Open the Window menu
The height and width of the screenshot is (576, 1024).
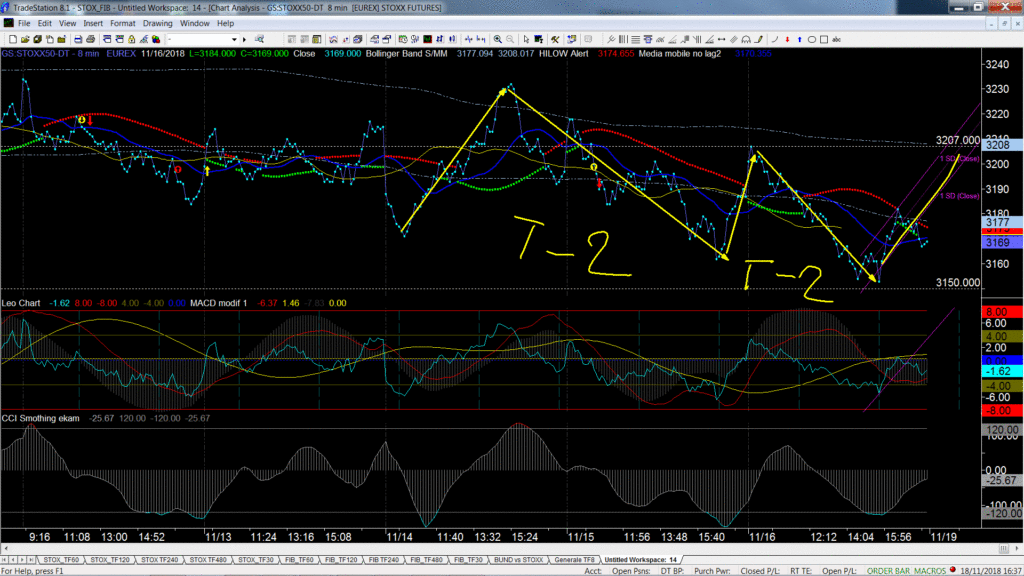click(x=195, y=23)
